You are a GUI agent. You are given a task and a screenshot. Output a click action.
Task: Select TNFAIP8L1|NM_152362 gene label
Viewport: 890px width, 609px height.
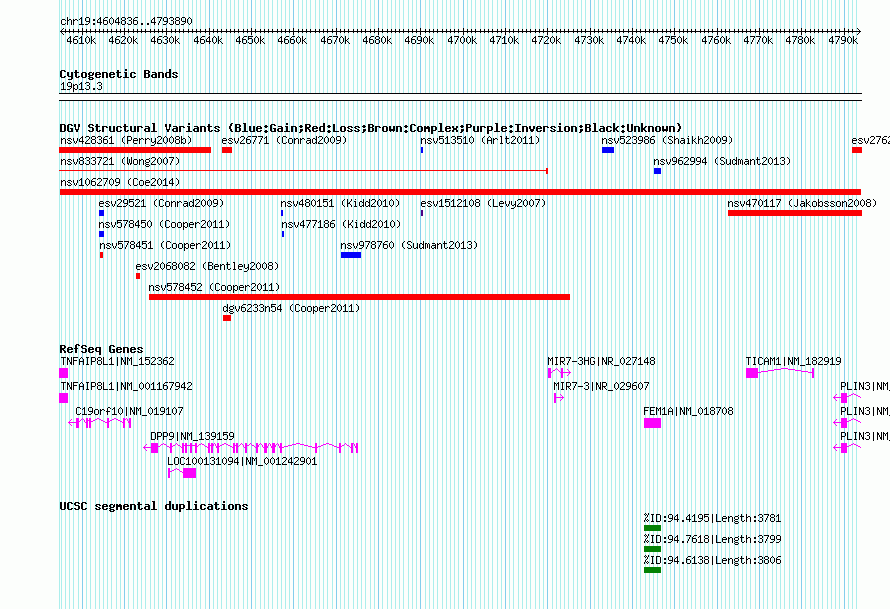click(117, 362)
